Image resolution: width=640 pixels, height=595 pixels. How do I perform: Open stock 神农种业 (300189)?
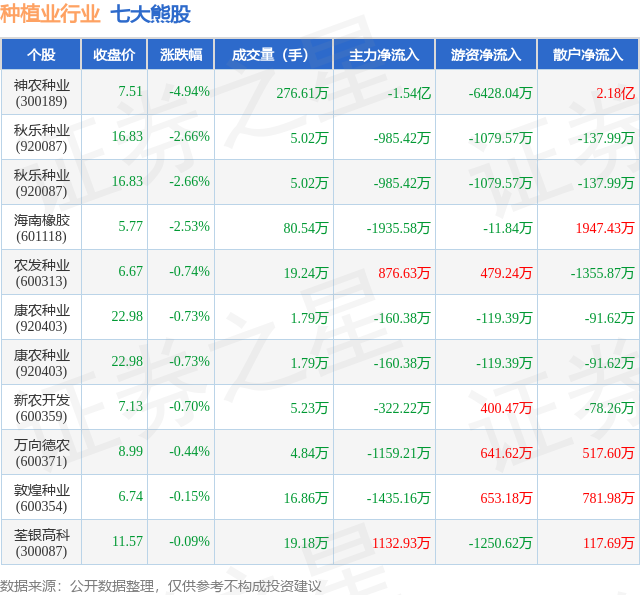[41, 93]
